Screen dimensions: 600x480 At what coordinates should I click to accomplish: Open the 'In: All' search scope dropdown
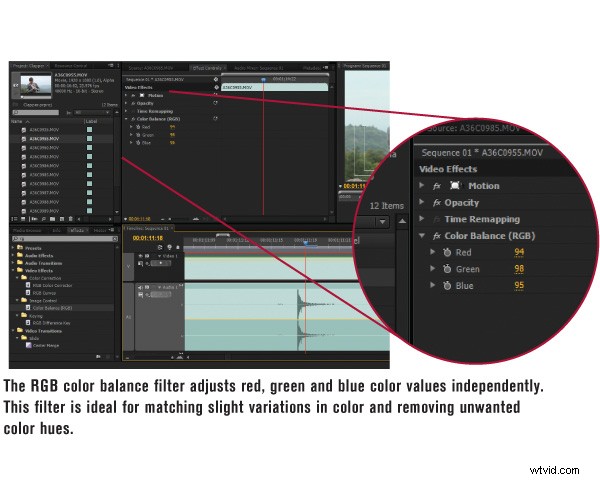[92, 113]
